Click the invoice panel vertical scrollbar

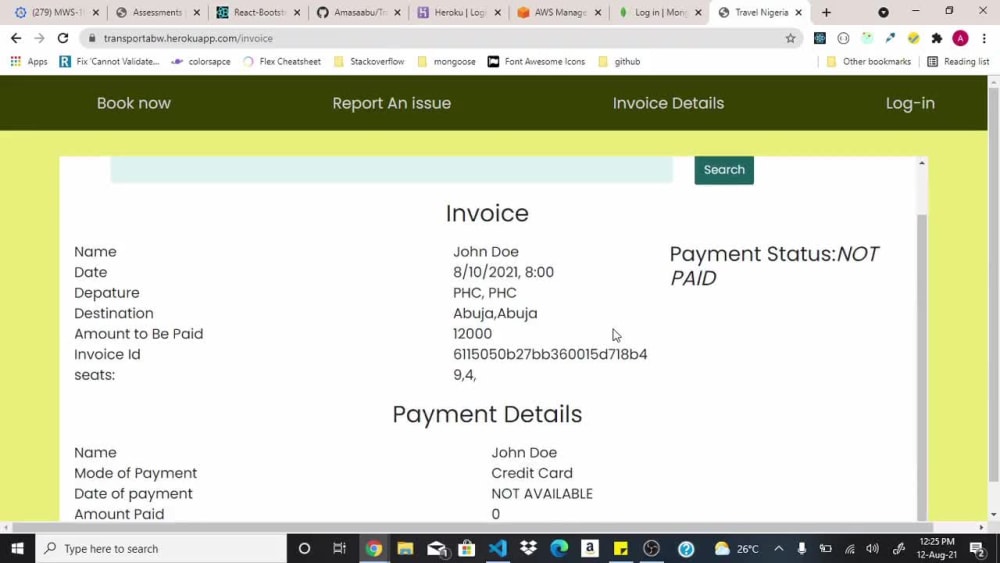922,367
